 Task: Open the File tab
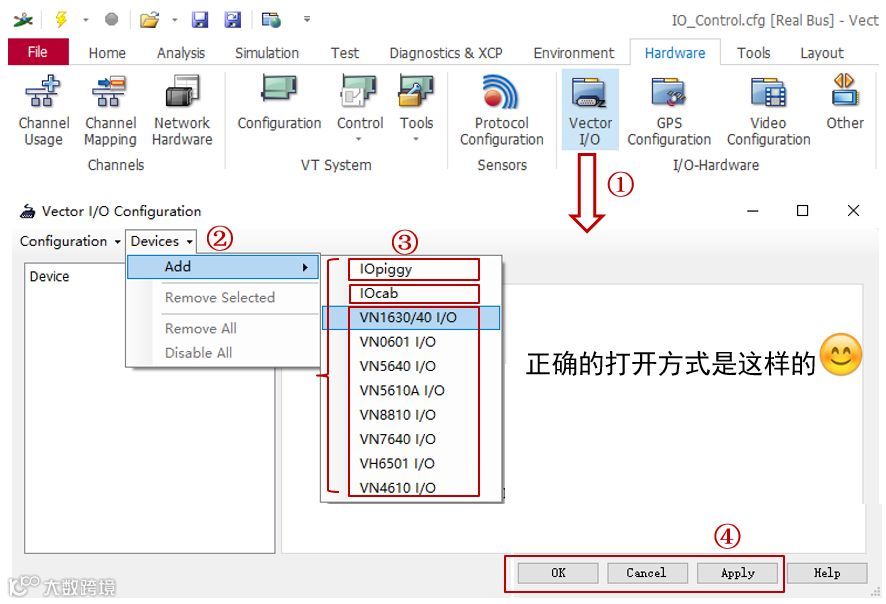tap(38, 52)
